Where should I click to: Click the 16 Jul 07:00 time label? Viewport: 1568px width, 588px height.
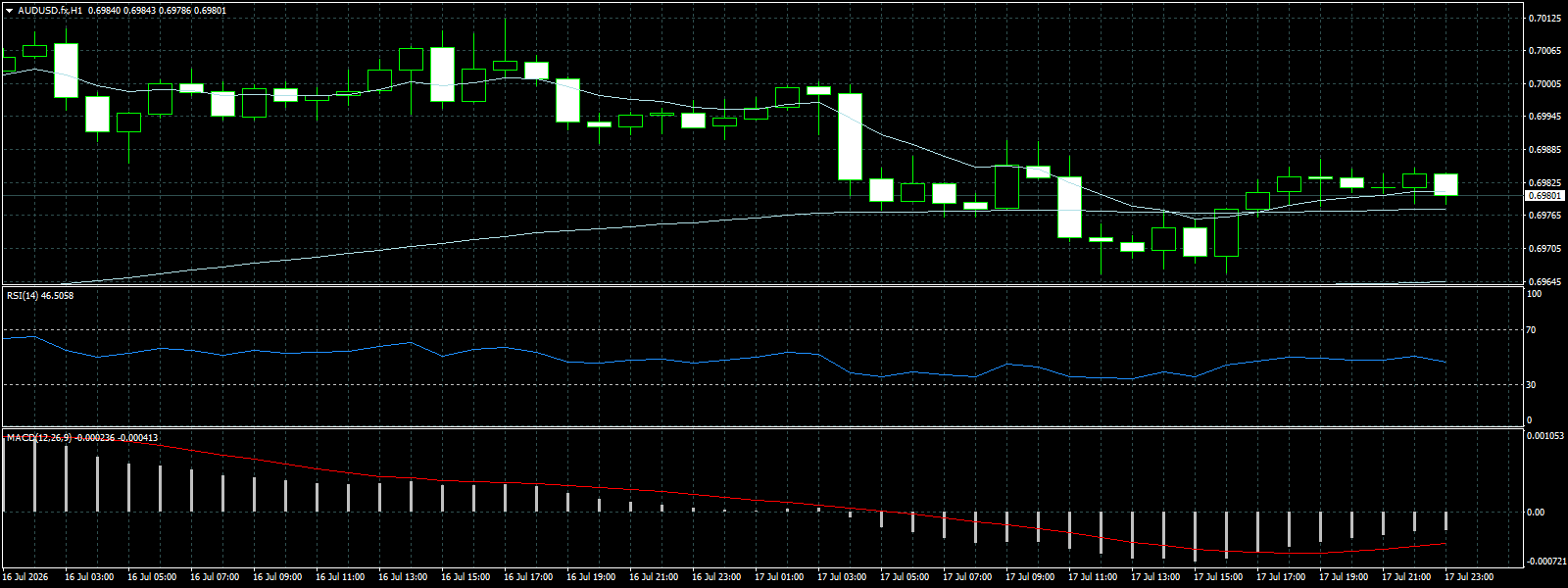(x=215, y=577)
